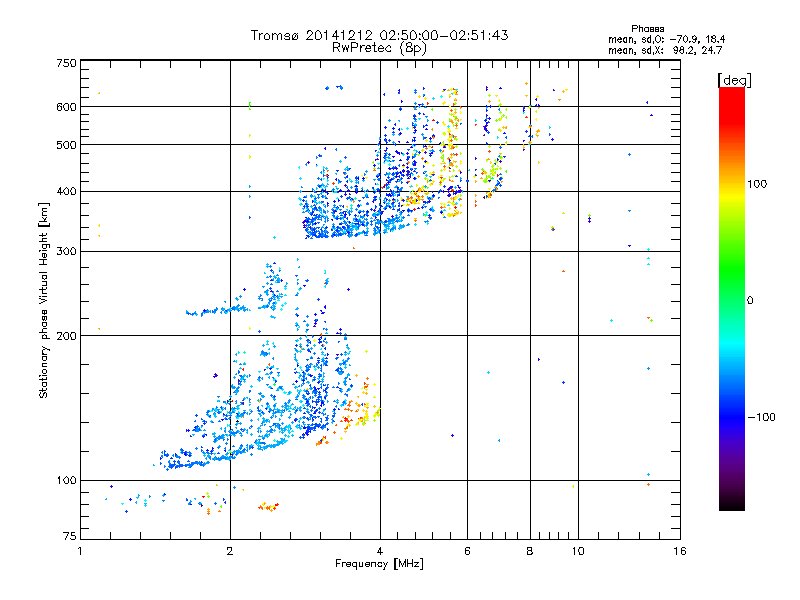Click the colorbar label '-100'

tap(761, 417)
